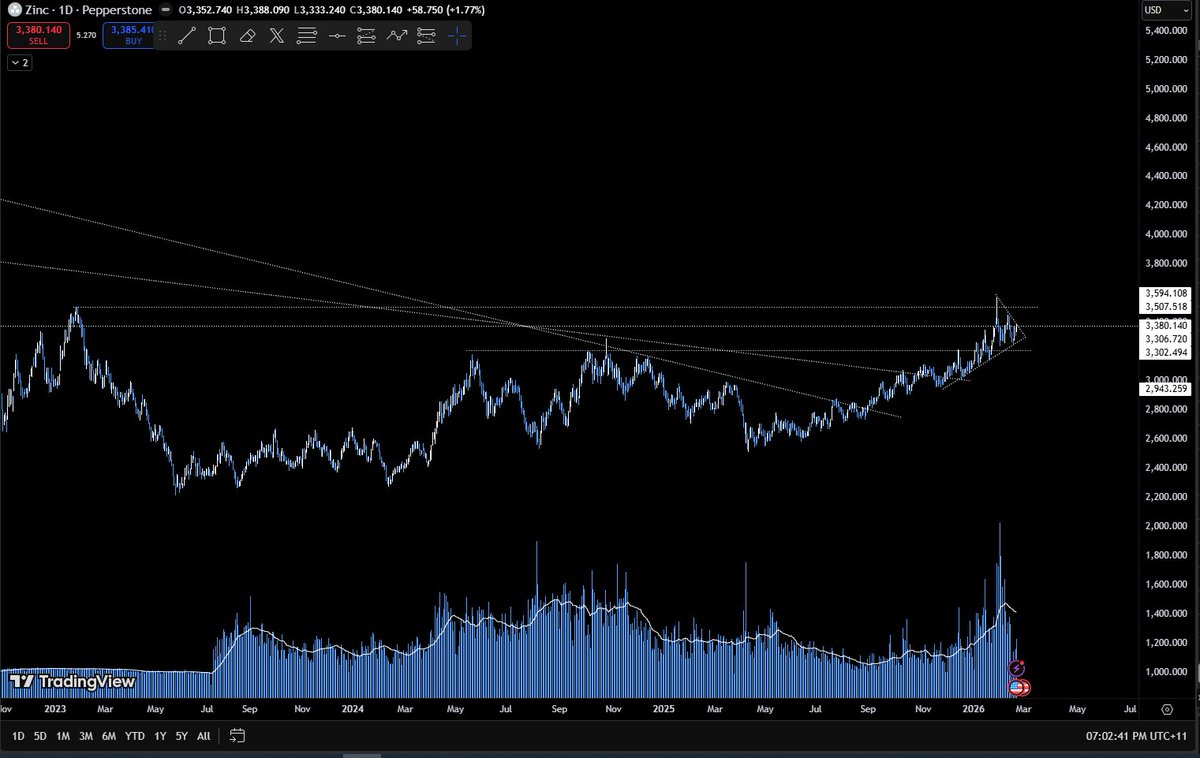The image size is (1200, 758).
Task: Open the USD currency dropdown
Action: pyautogui.click(x=1168, y=10)
